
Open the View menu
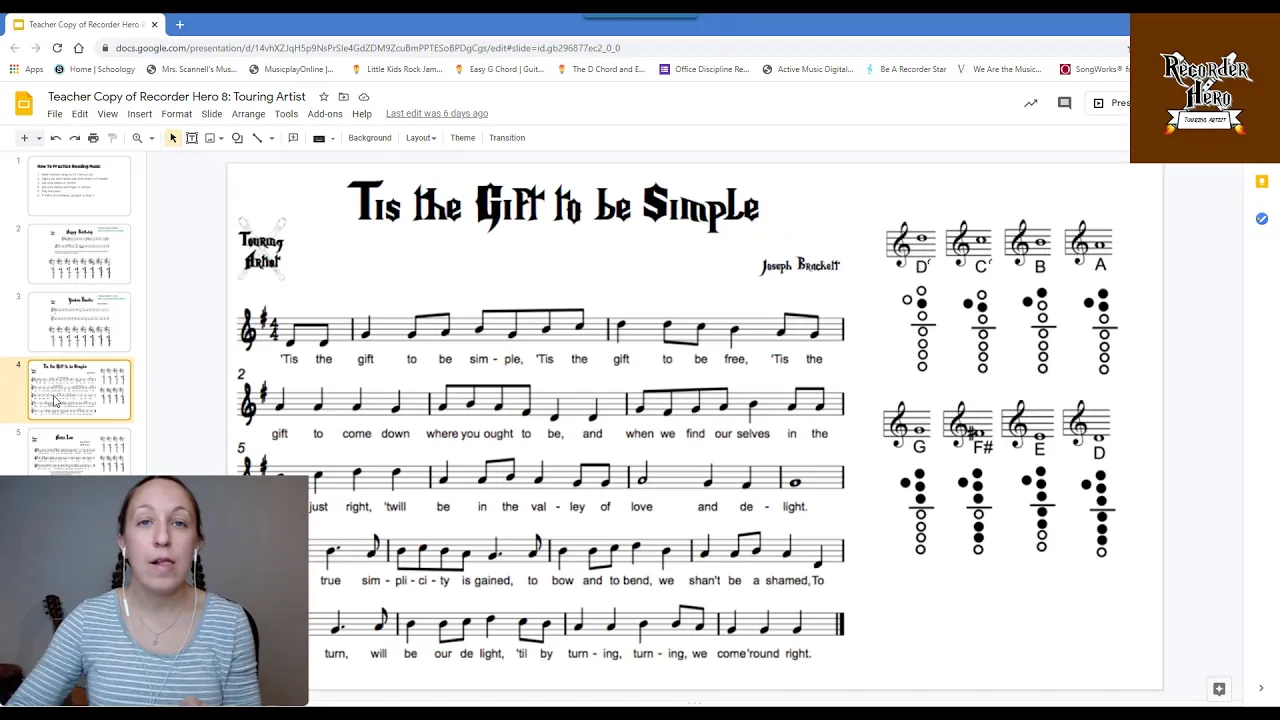(107, 114)
